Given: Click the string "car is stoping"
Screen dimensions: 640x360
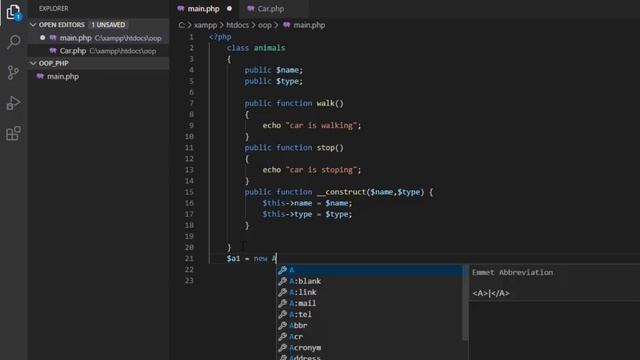Looking at the screenshot, I should coord(321,170).
